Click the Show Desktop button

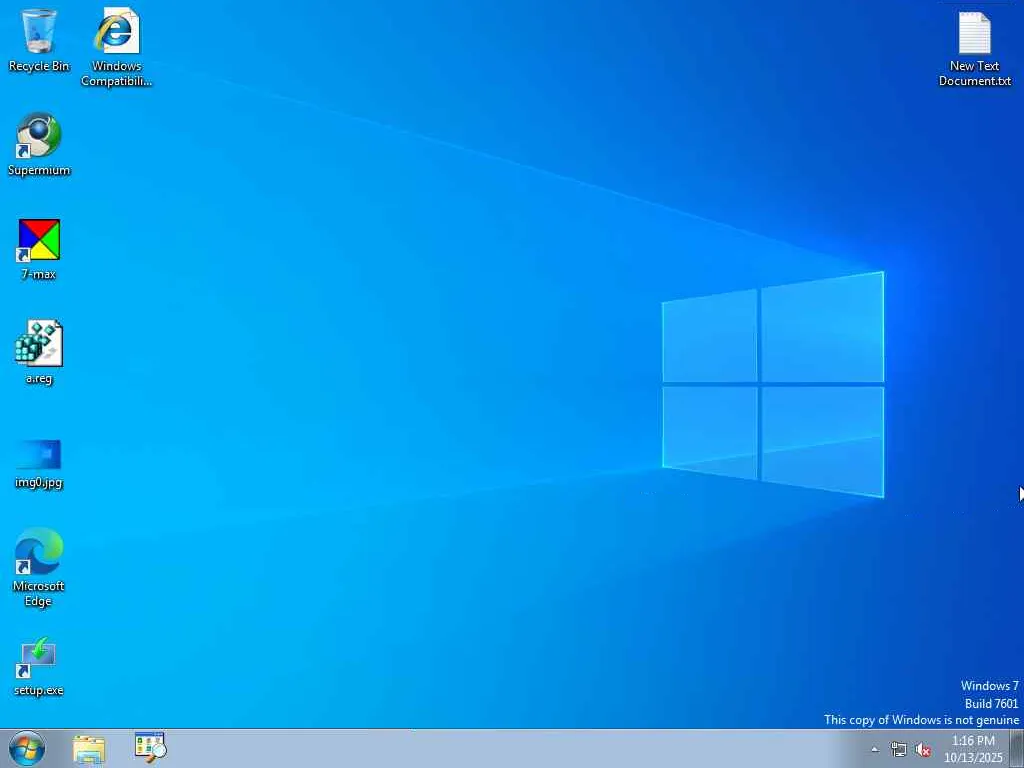click(x=1017, y=748)
